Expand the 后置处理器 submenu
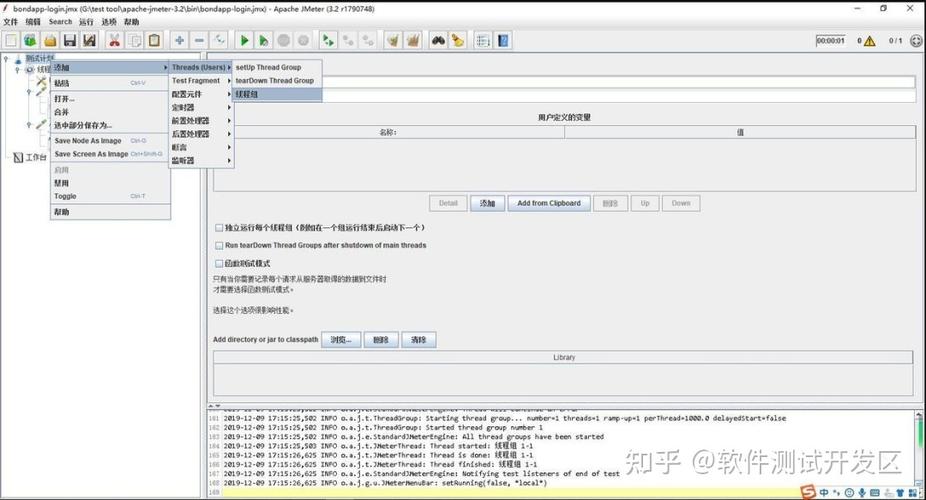Viewport: 926px width, 500px height. click(201, 134)
